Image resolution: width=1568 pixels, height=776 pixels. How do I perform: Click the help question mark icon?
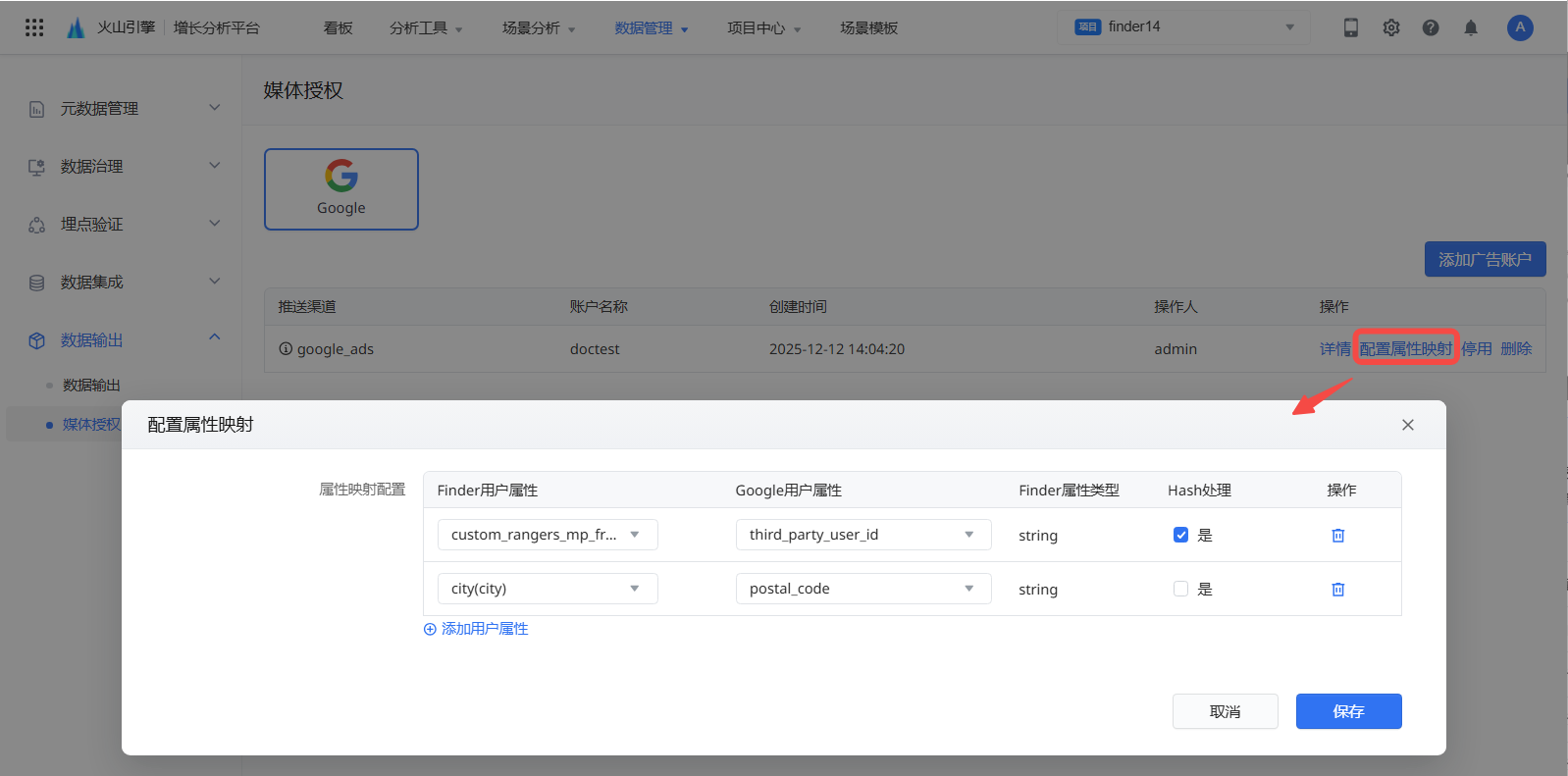pos(1431,27)
